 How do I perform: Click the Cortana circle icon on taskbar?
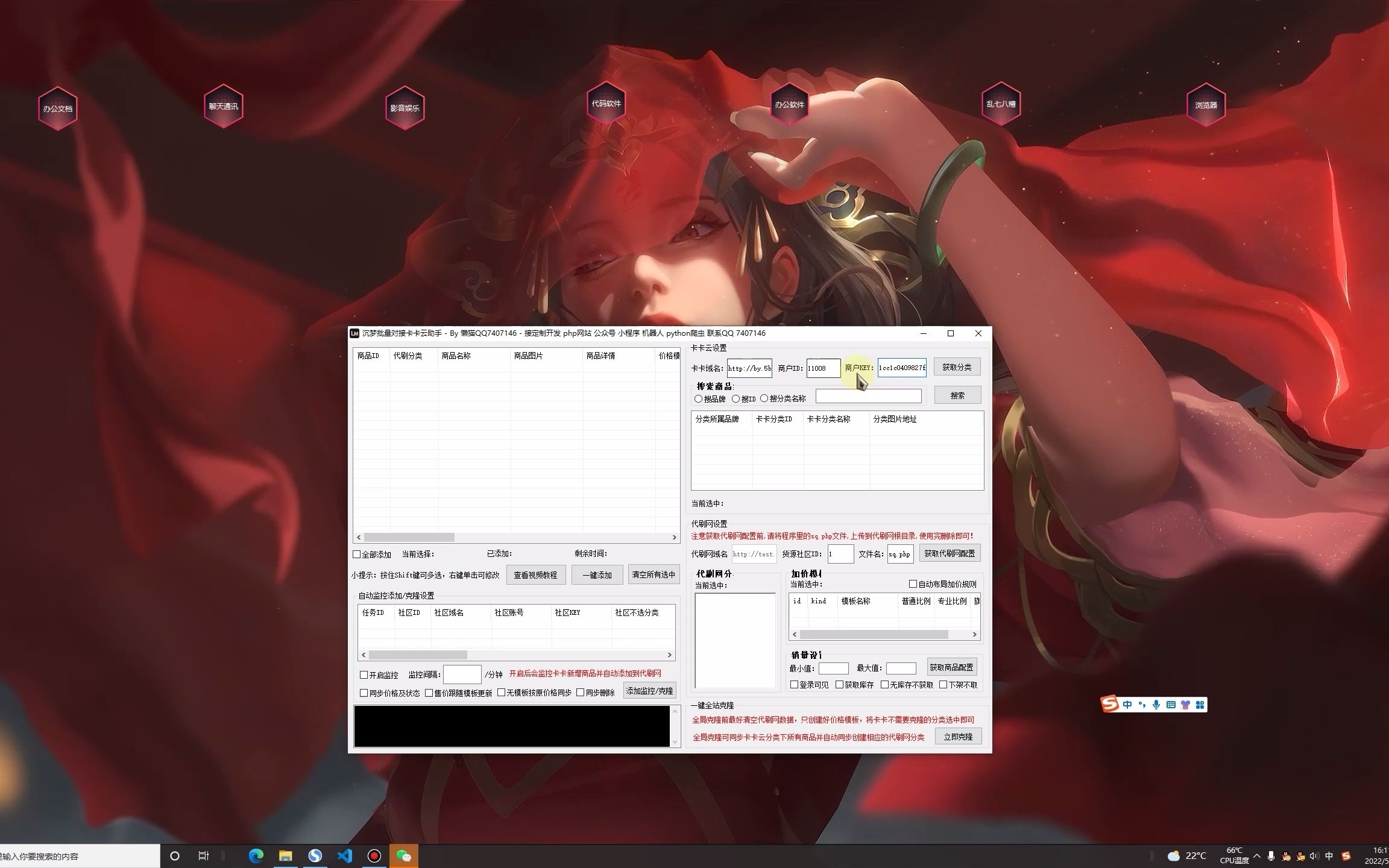(x=175, y=856)
